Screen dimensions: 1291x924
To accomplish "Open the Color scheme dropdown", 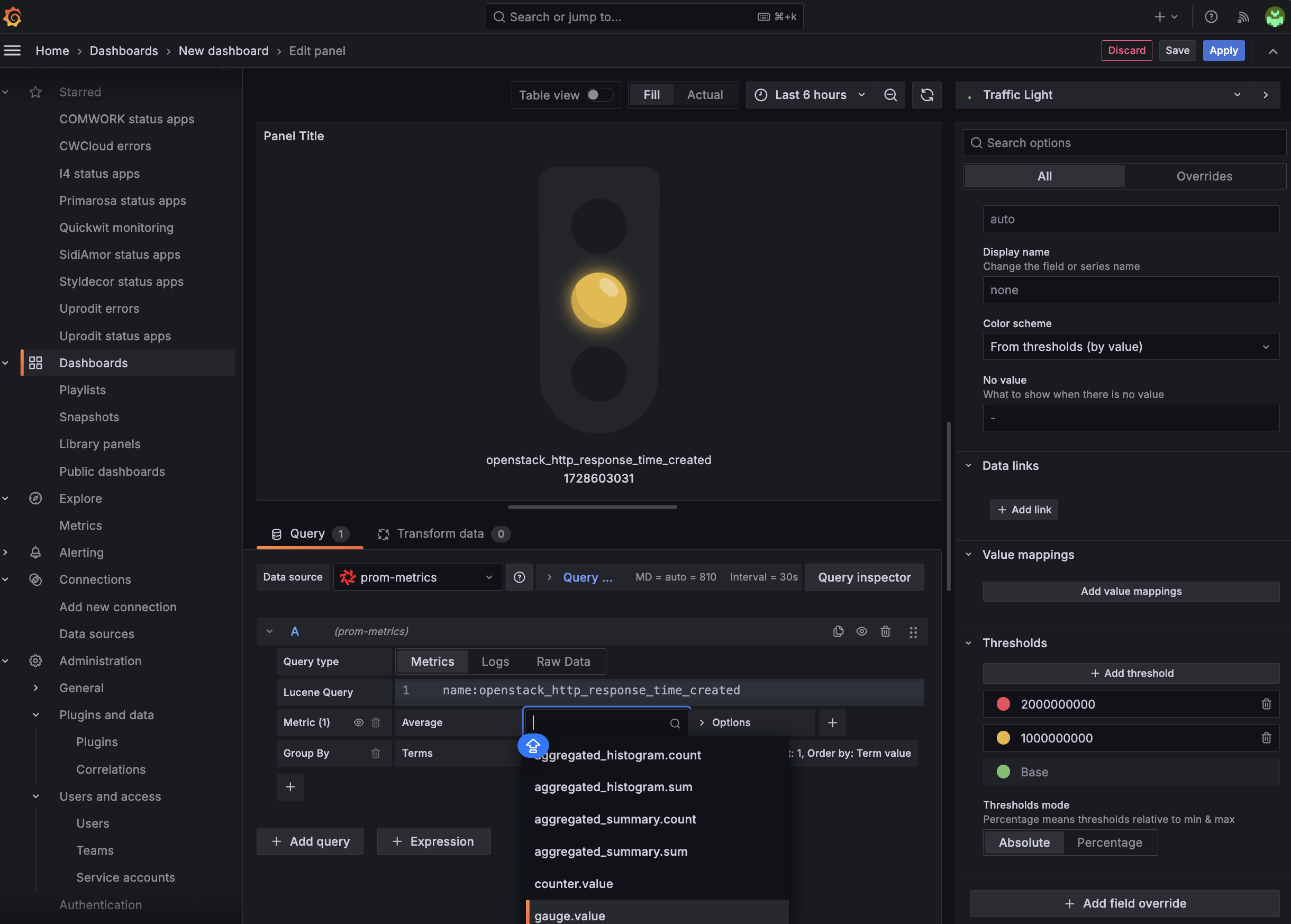I will click(1131, 347).
